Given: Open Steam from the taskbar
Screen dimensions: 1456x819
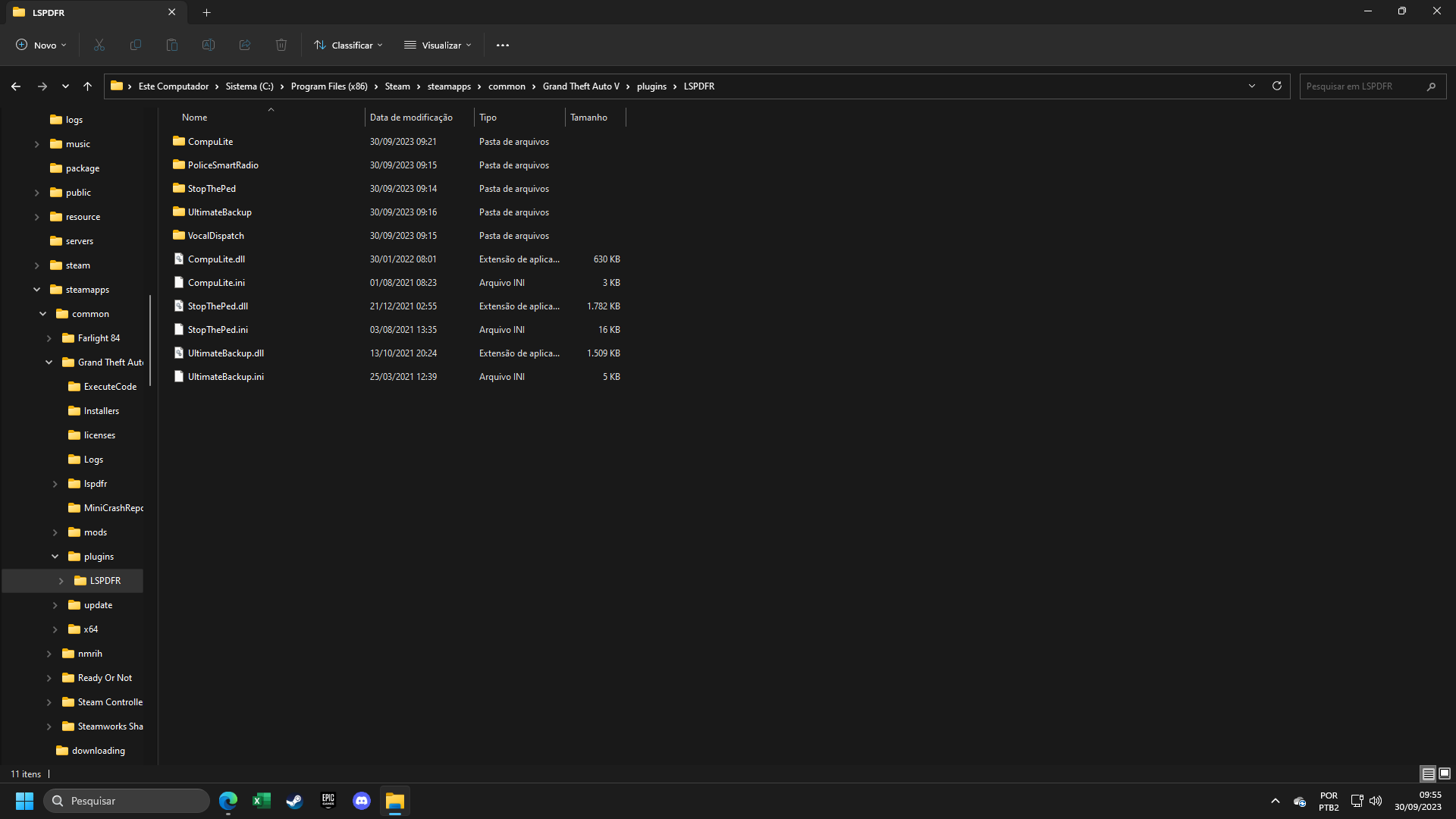Looking at the screenshot, I should coord(294,801).
